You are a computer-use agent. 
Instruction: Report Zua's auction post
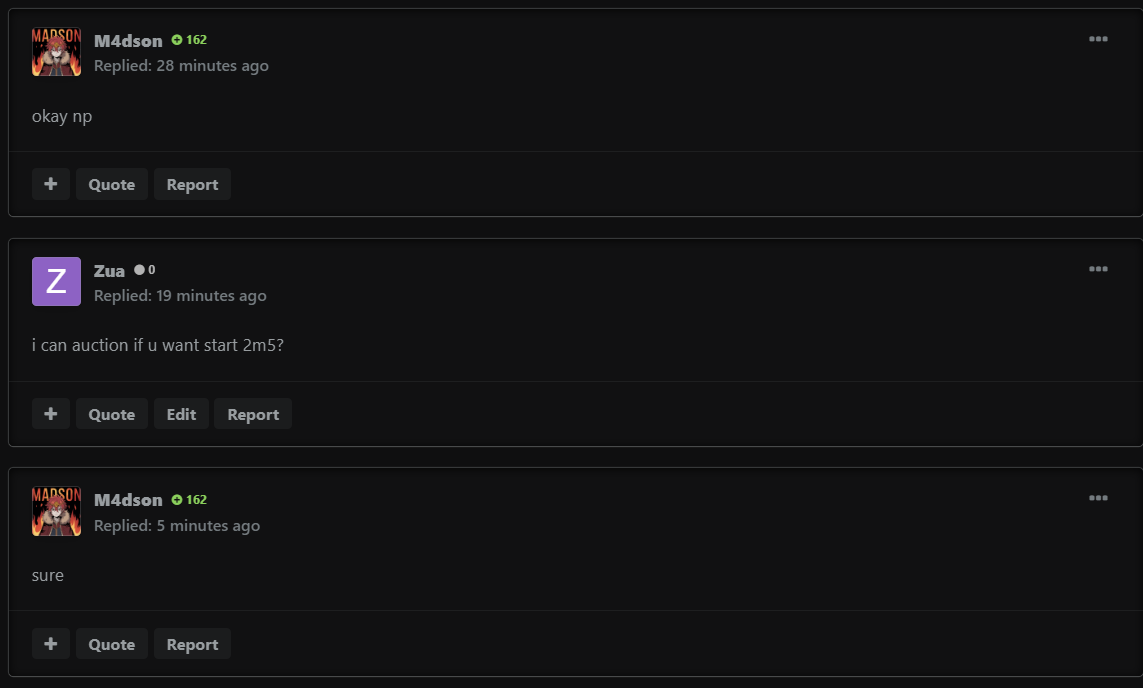click(x=253, y=414)
